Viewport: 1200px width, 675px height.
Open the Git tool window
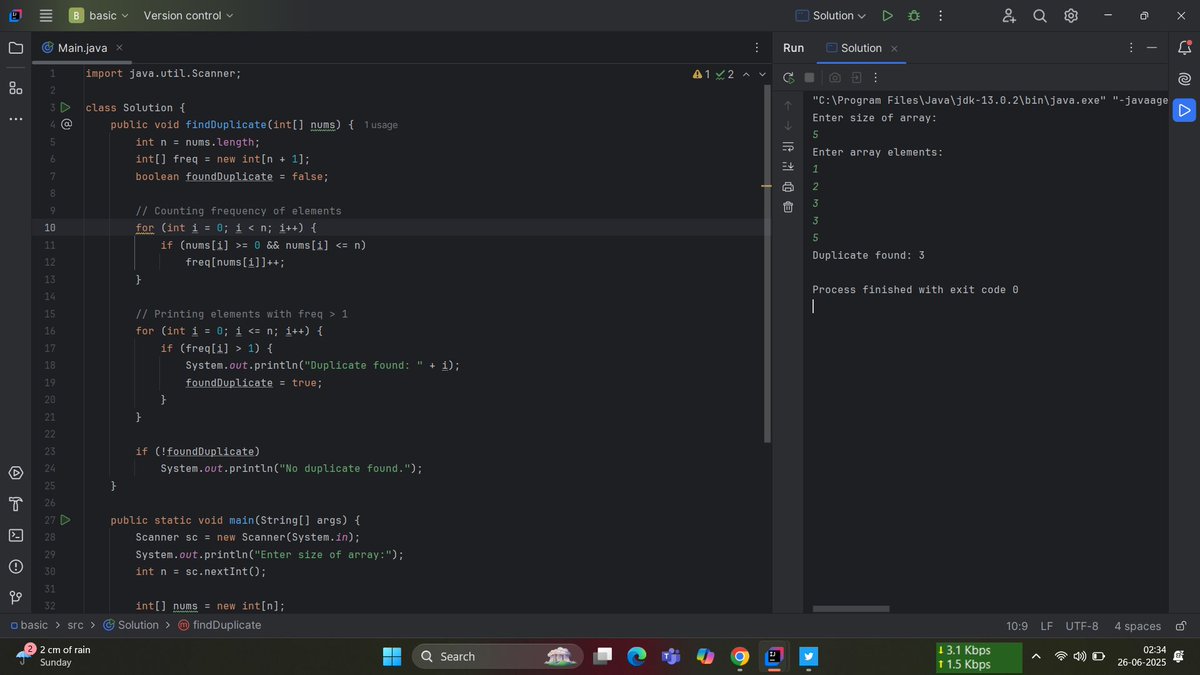coord(15,598)
